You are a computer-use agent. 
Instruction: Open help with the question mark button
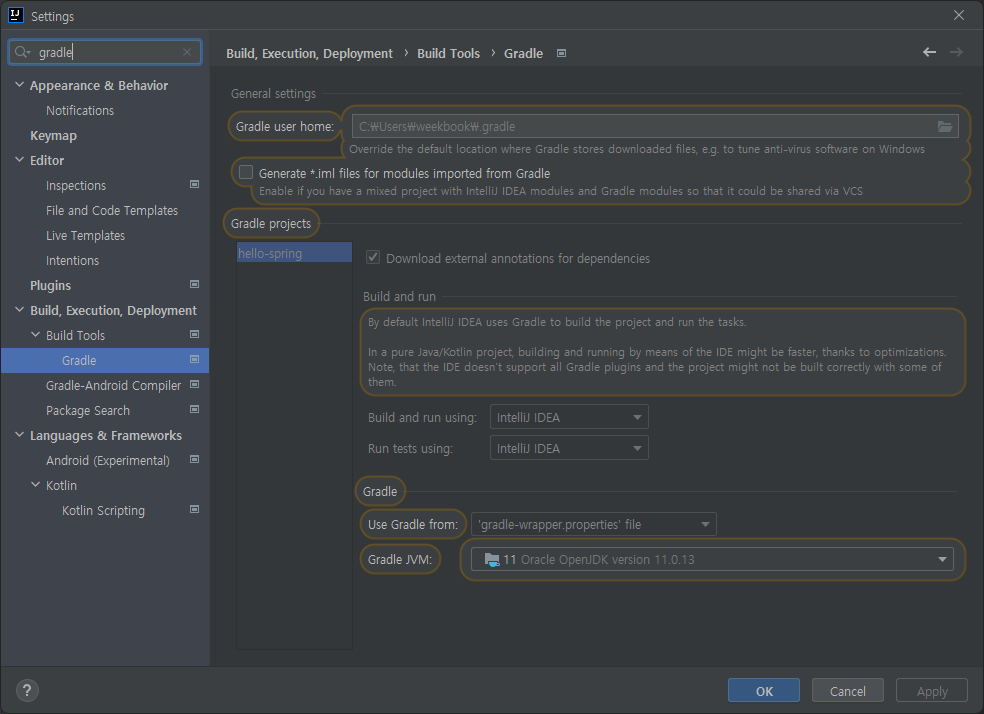[x=27, y=691]
